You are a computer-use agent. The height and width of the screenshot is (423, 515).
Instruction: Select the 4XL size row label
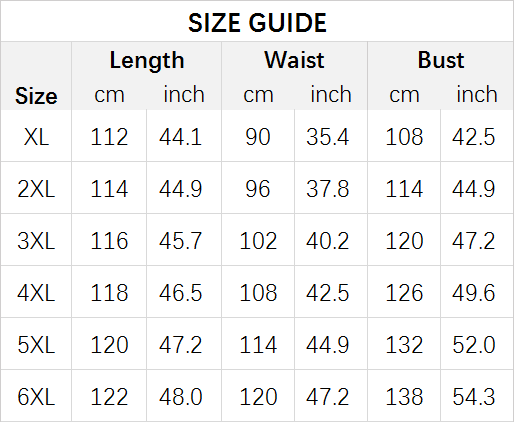pos(36,293)
